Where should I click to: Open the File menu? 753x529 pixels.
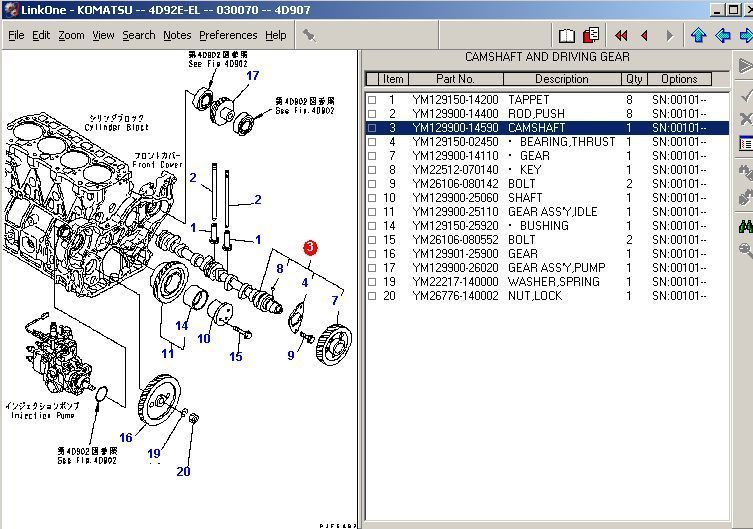16,36
